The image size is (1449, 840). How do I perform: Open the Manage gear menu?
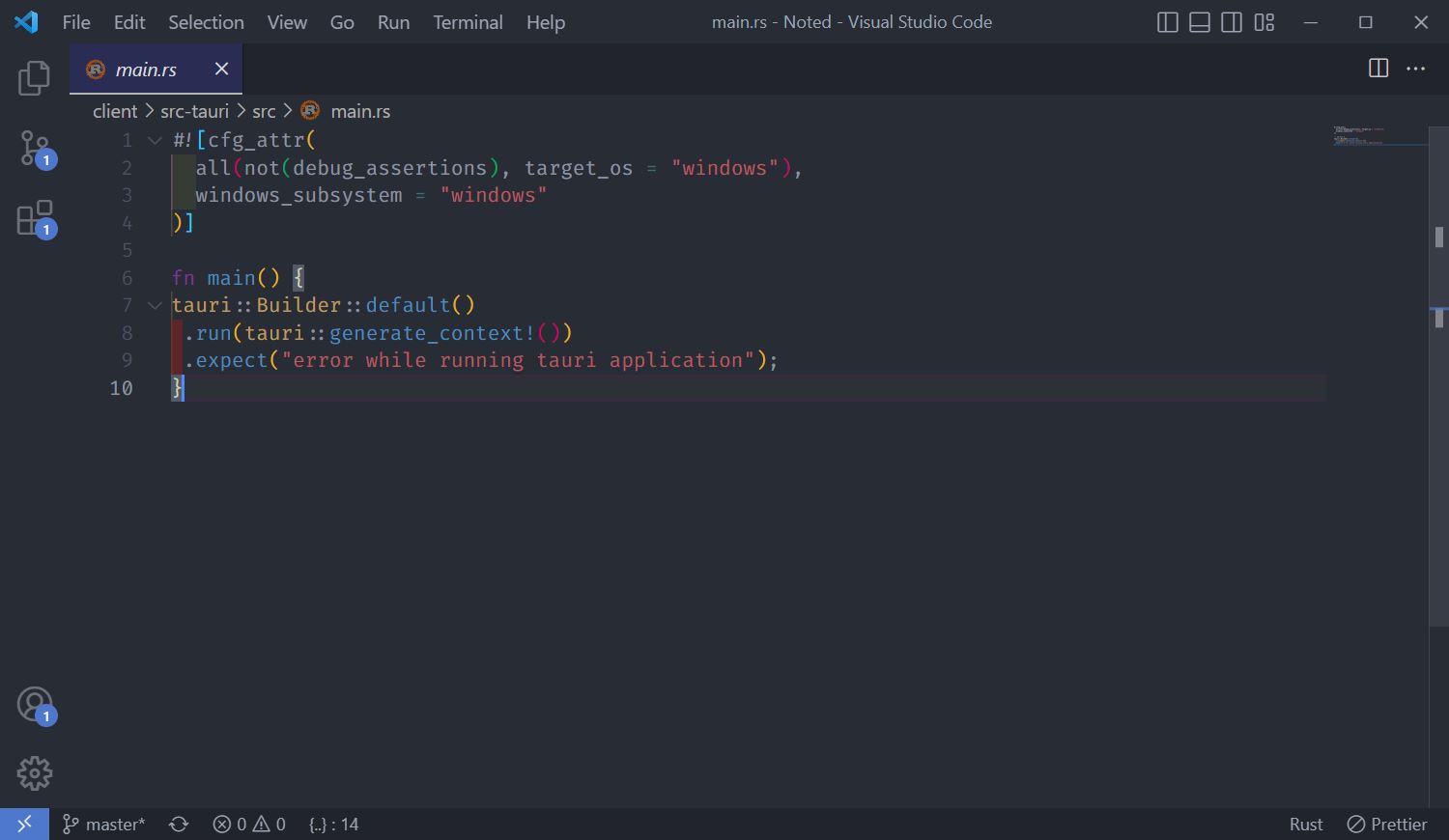click(x=34, y=773)
